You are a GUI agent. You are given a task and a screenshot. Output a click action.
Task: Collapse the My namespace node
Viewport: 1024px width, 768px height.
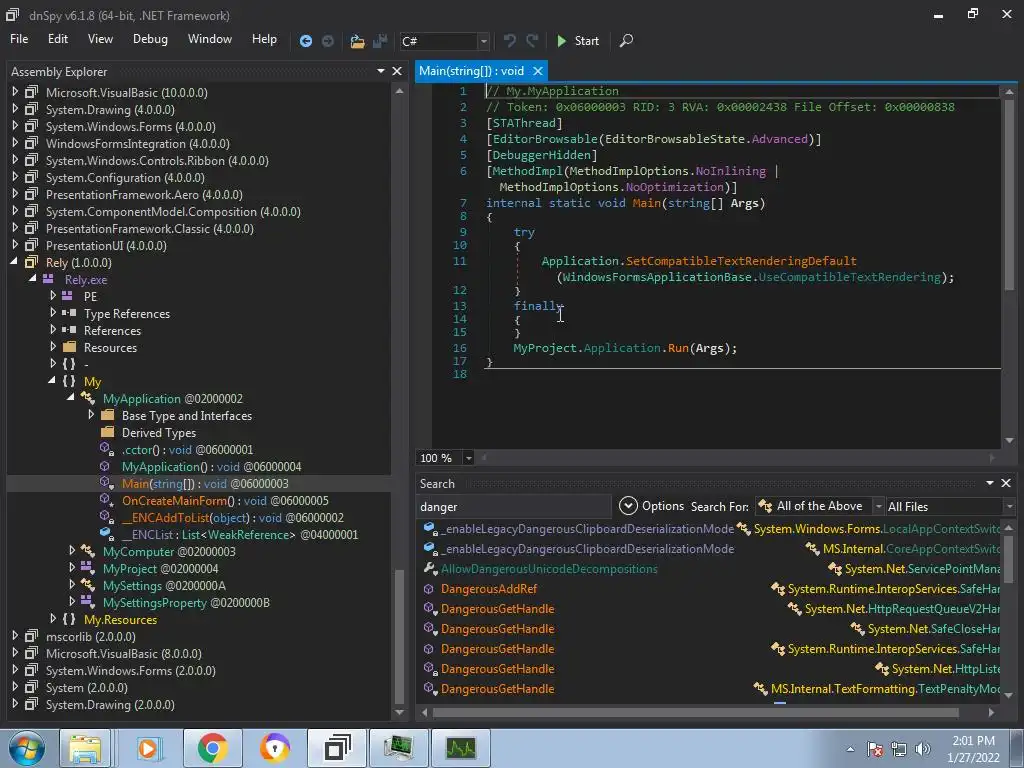pyautogui.click(x=52, y=381)
